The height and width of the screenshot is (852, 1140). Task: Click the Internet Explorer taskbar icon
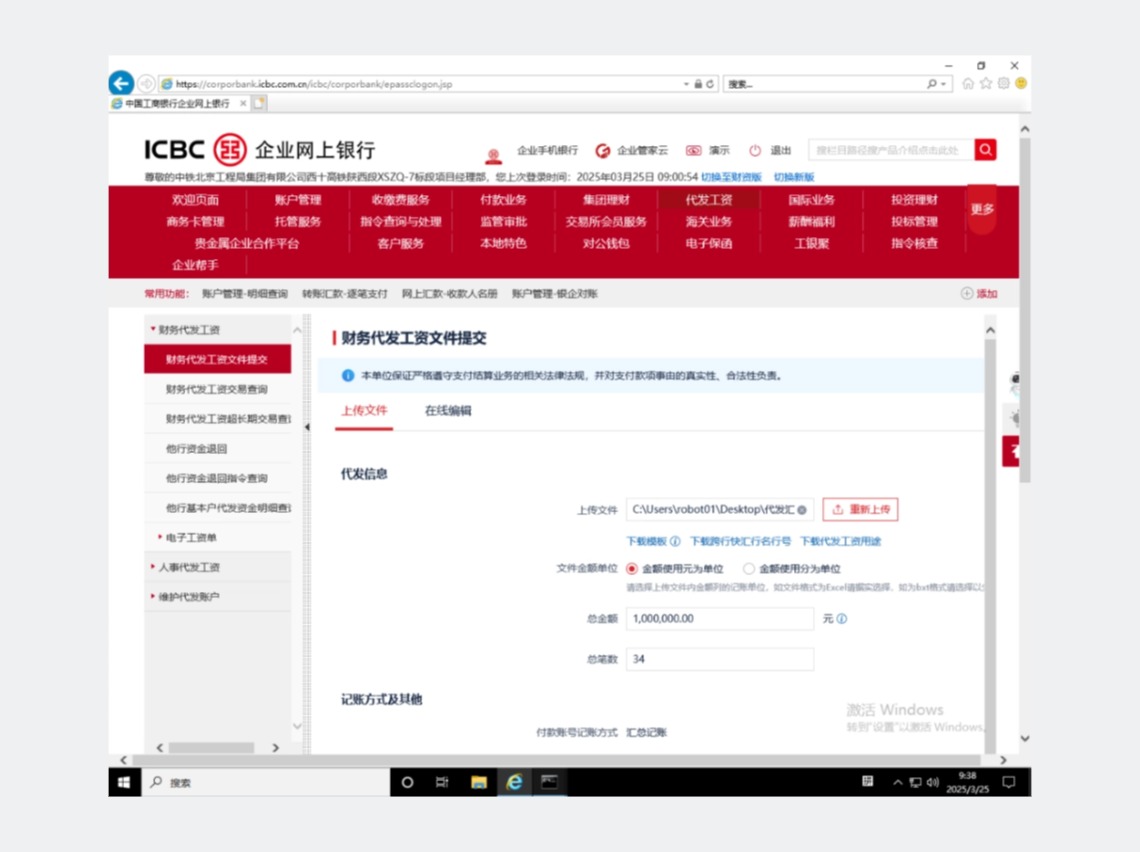pyautogui.click(x=515, y=782)
